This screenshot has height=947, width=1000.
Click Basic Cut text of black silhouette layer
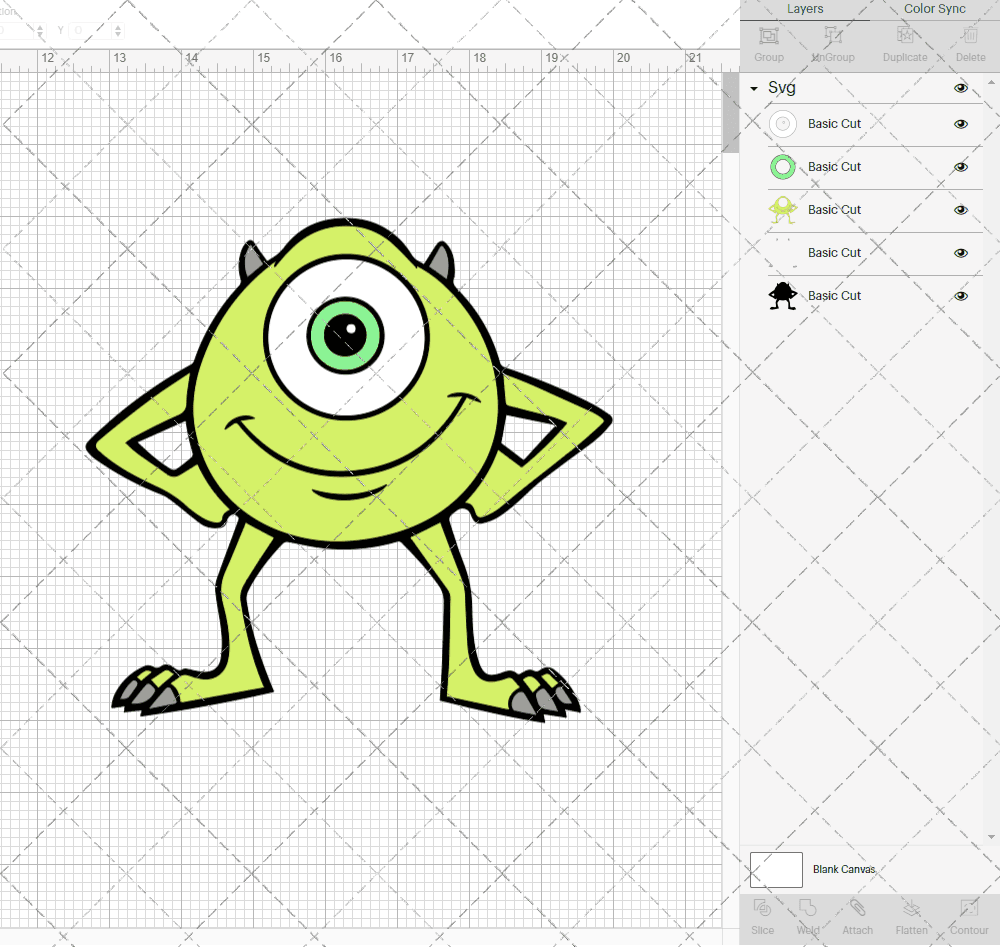[x=834, y=296]
